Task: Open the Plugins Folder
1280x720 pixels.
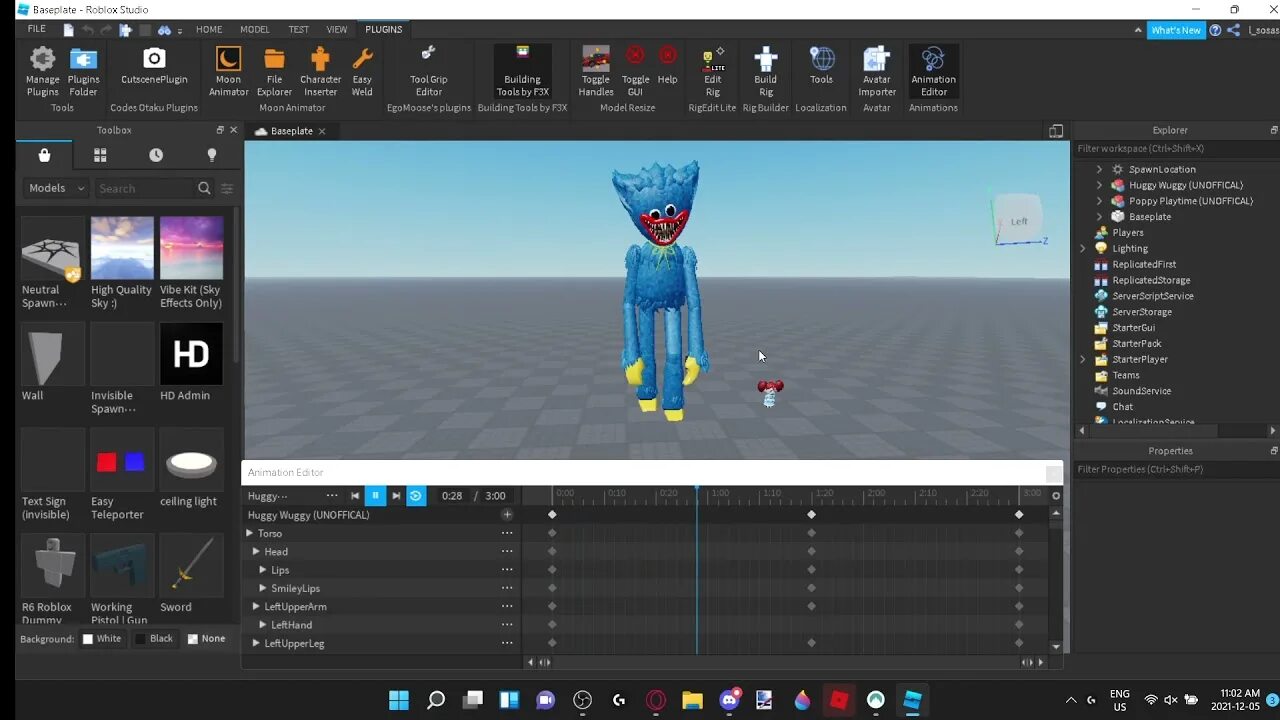Action: (x=83, y=71)
